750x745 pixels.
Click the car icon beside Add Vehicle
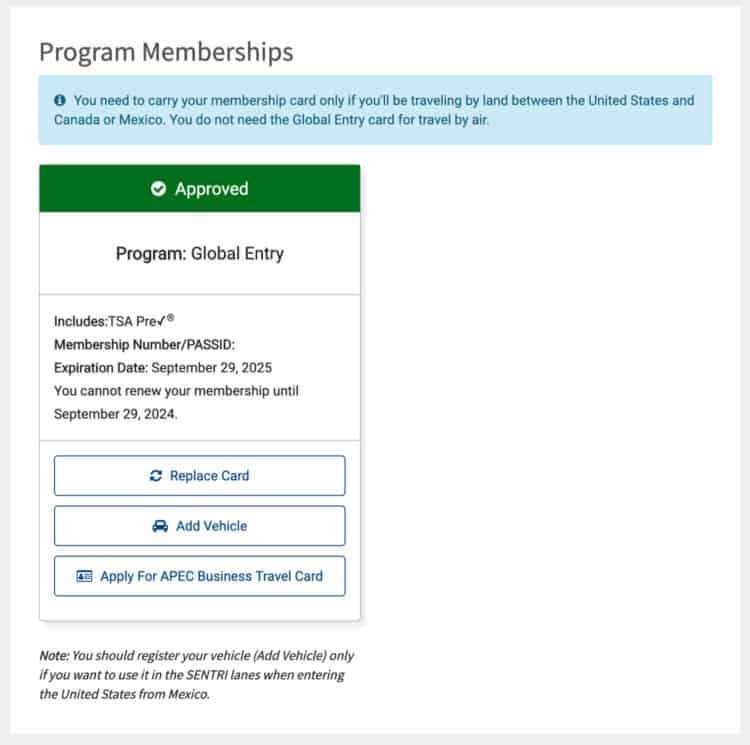[x=160, y=526]
